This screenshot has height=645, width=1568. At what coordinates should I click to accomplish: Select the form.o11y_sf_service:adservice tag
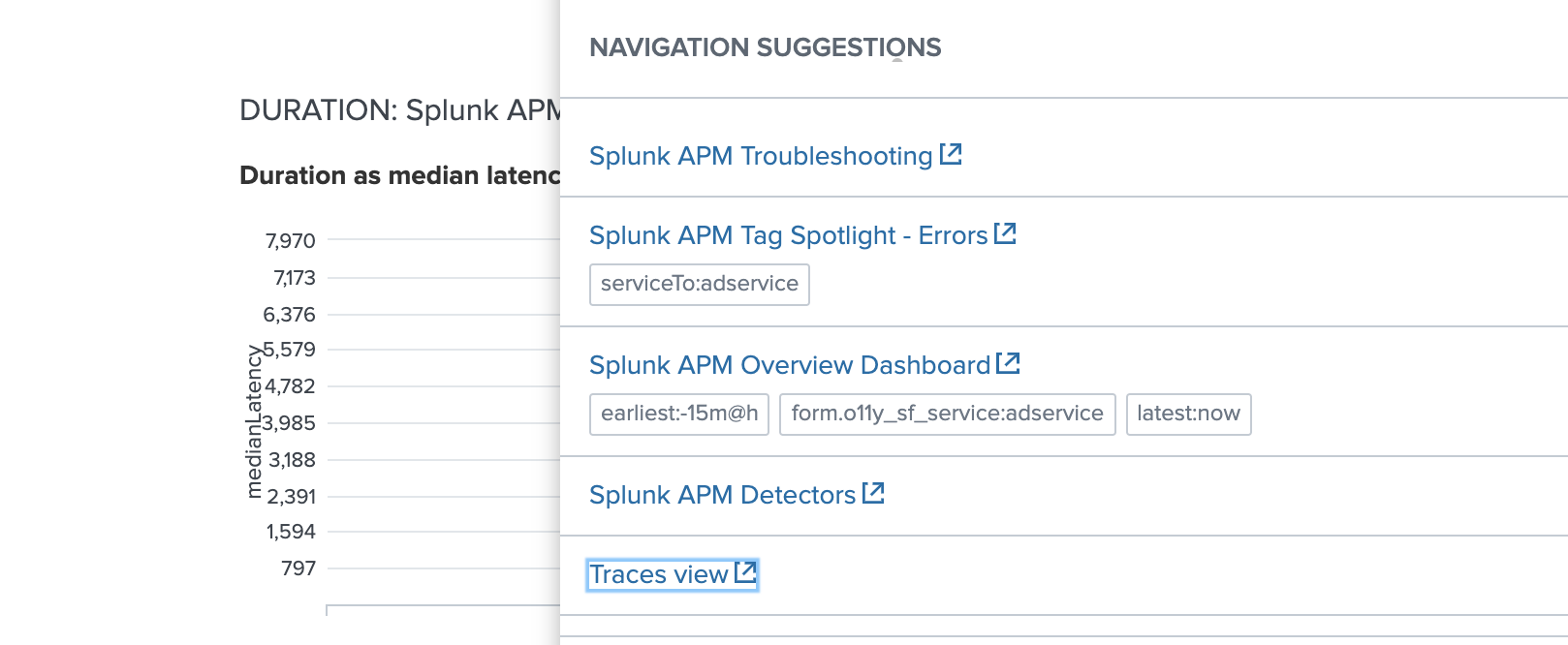pos(948,414)
